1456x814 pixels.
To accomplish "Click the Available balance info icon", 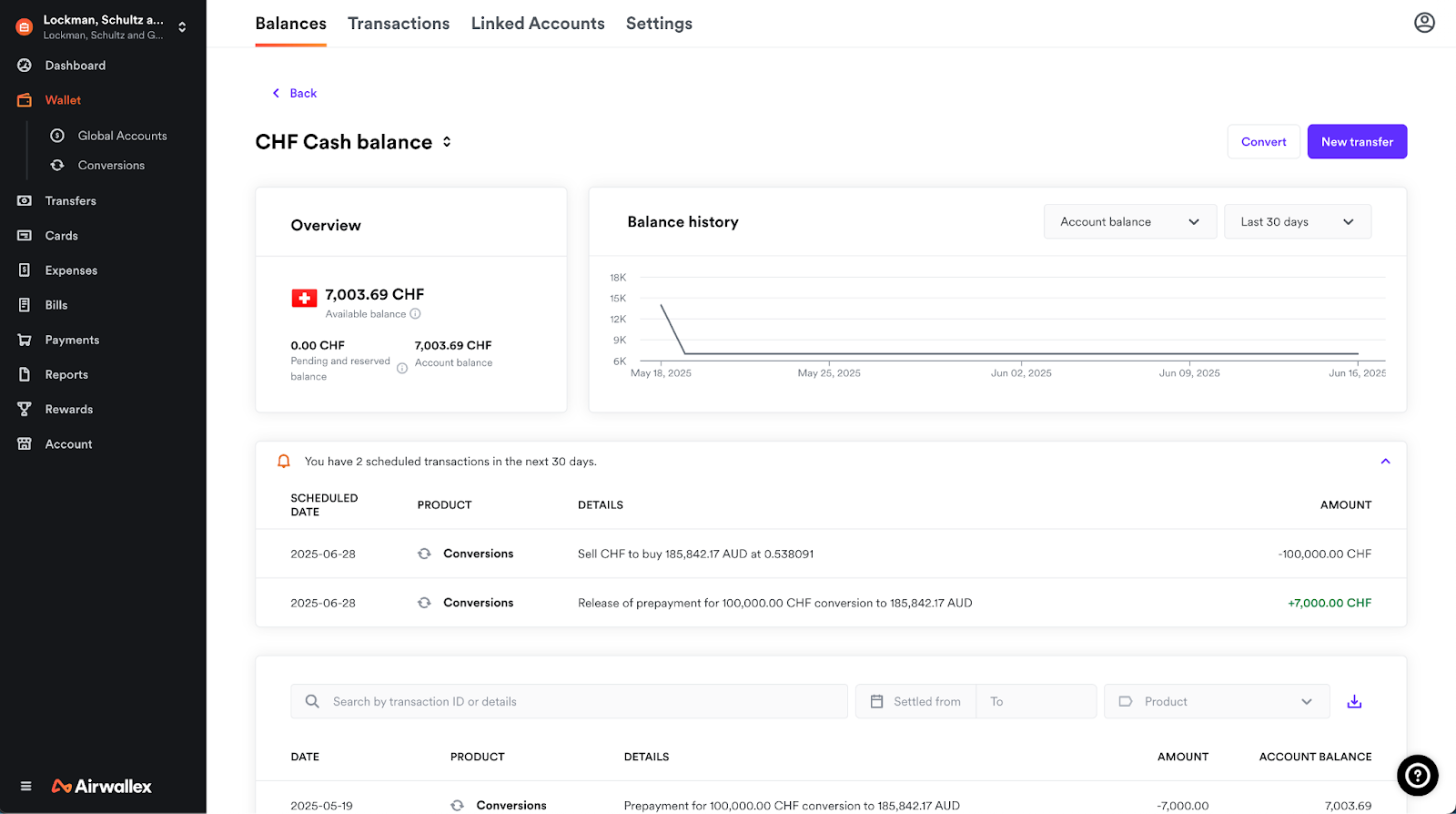I will [415, 314].
